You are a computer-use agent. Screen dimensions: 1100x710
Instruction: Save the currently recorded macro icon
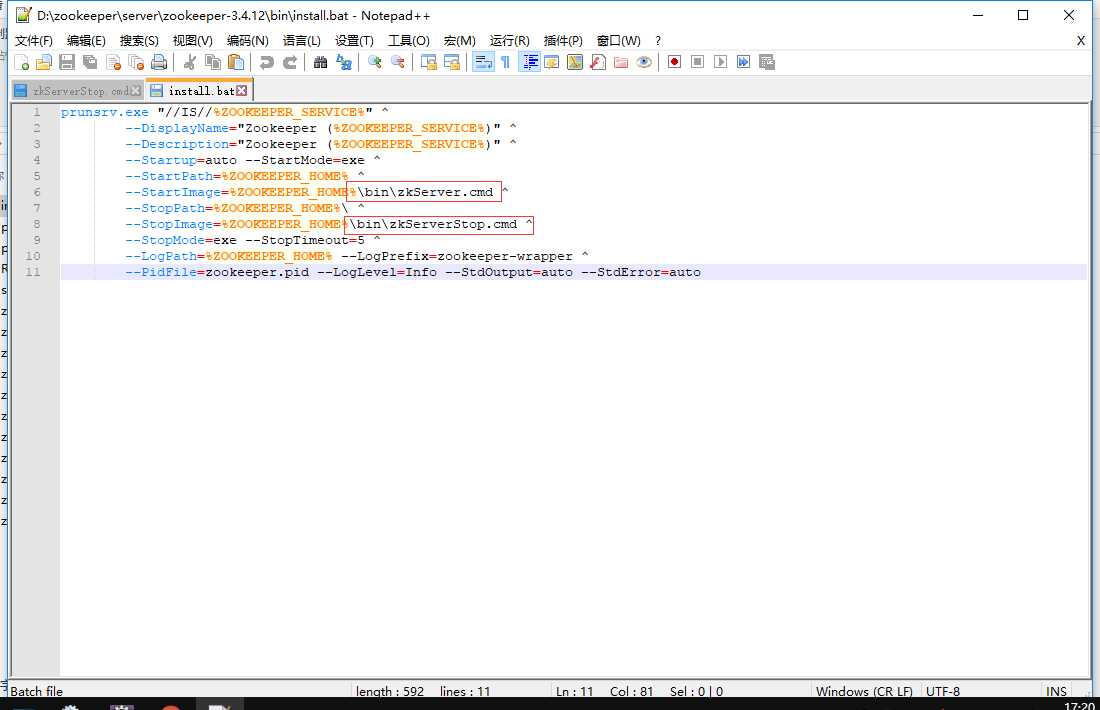click(x=767, y=62)
